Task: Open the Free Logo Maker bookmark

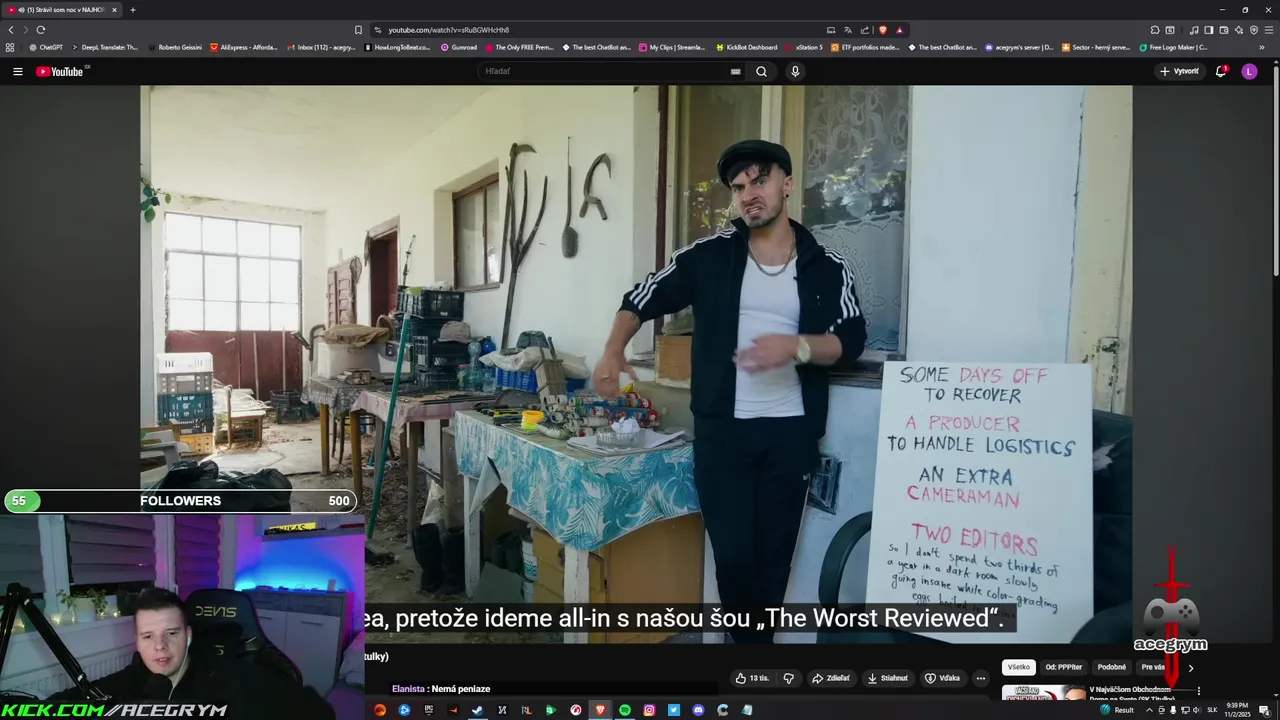Action: (1174, 47)
